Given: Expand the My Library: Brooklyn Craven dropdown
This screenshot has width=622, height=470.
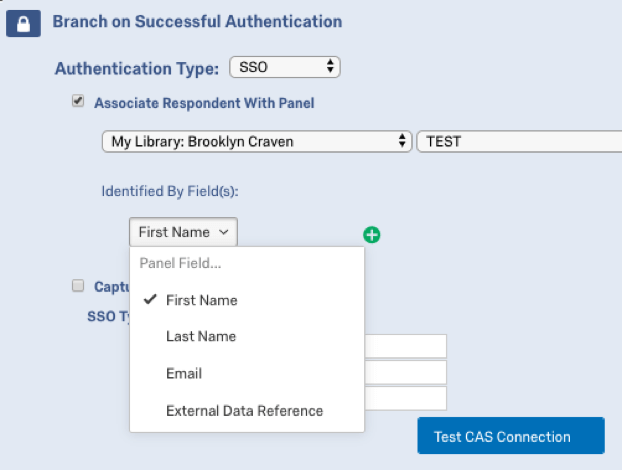Looking at the screenshot, I should click(x=257, y=141).
